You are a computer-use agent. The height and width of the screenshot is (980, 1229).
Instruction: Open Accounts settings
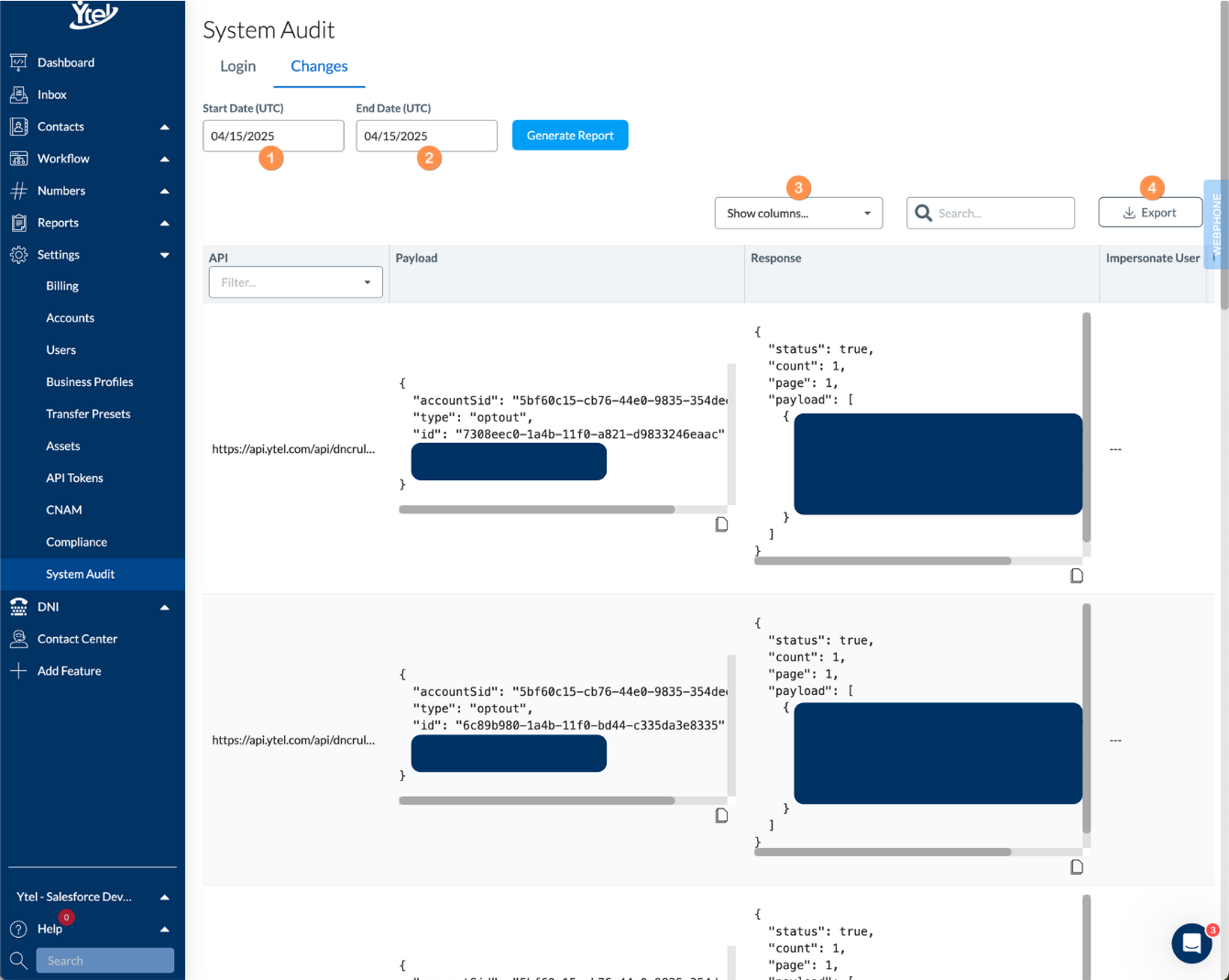click(71, 318)
